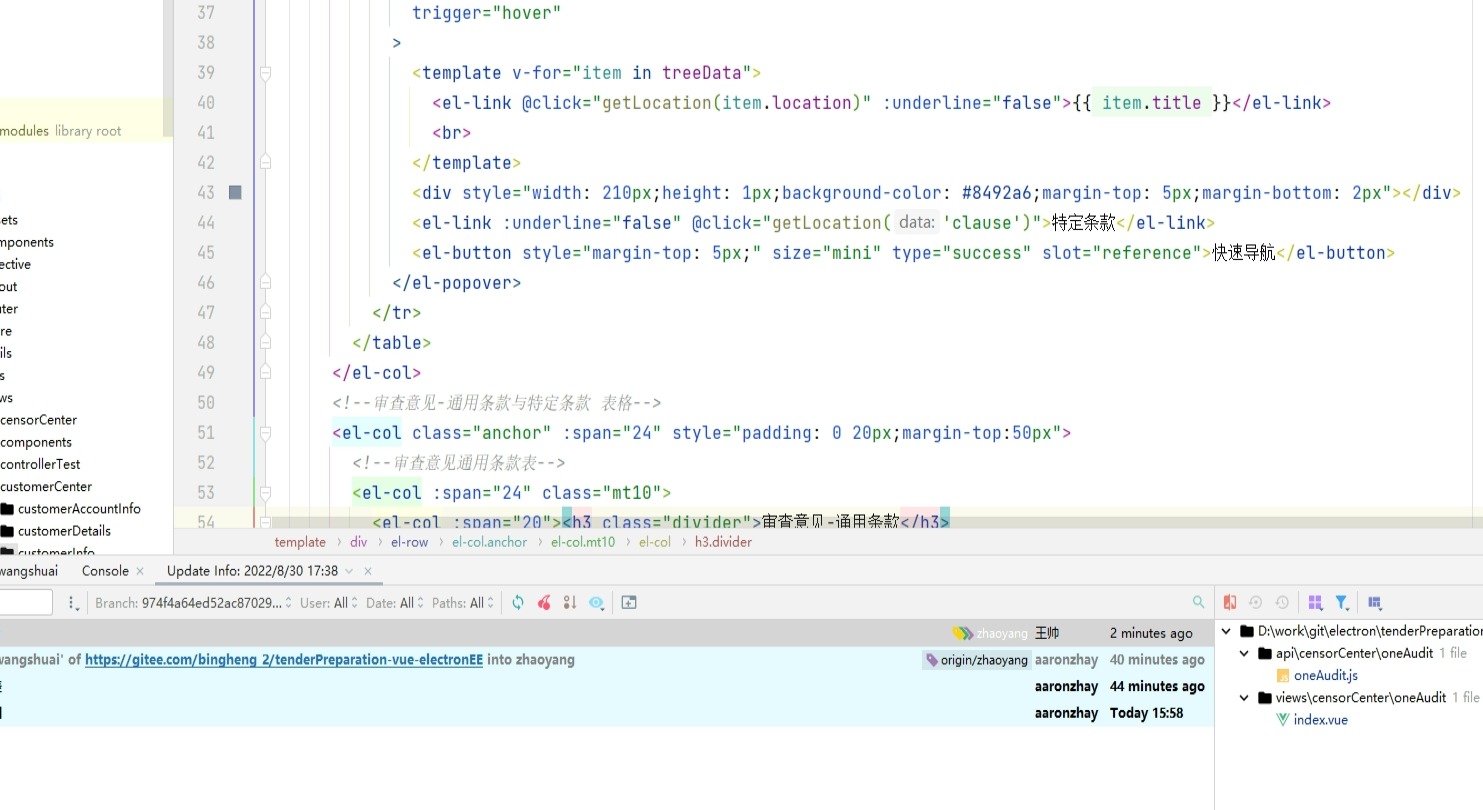The width and height of the screenshot is (1483, 810).
Task: Click the Revert Selected Changes icon
Action: (x=1256, y=602)
